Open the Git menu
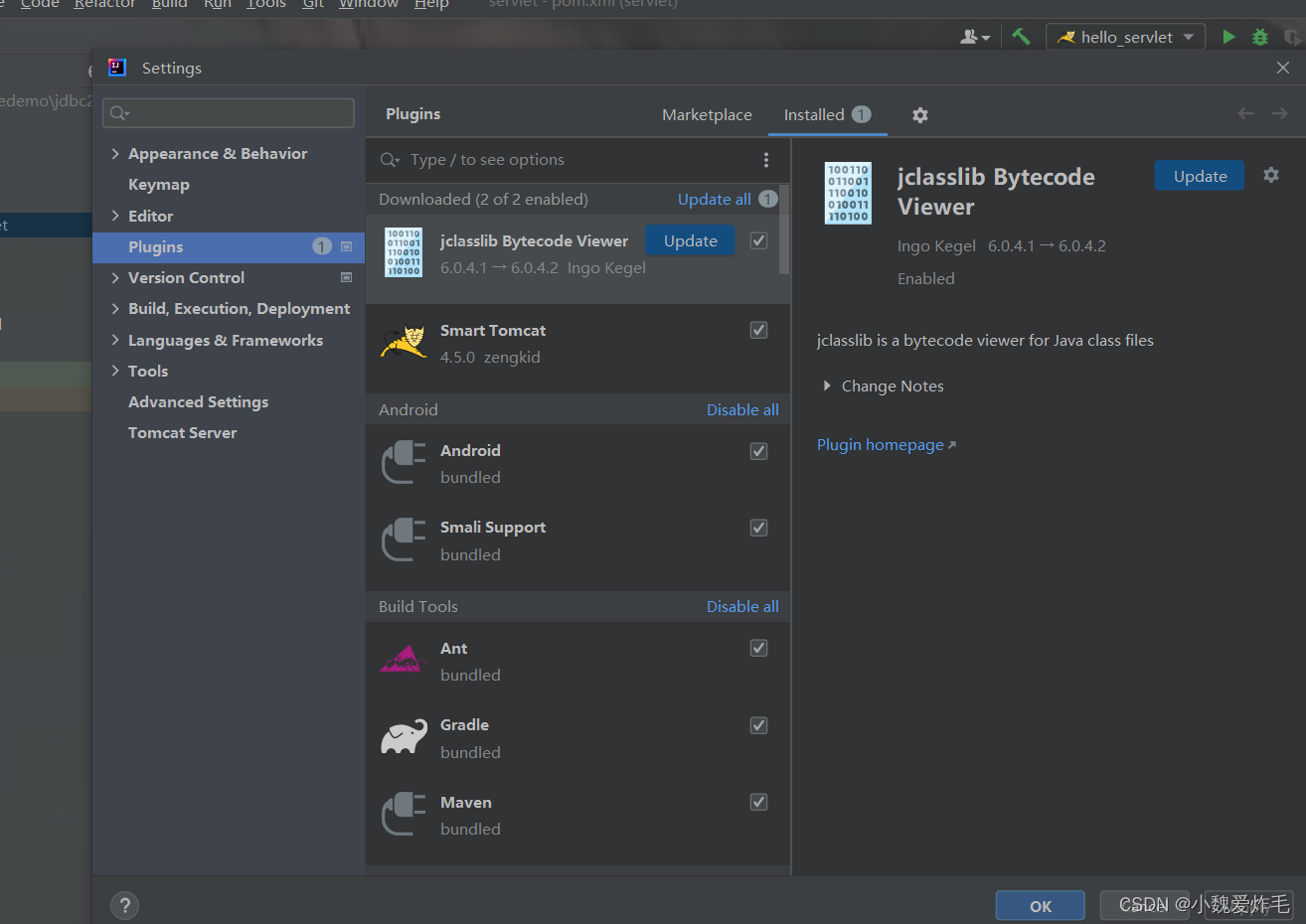The height and width of the screenshot is (924, 1306). pos(313,4)
